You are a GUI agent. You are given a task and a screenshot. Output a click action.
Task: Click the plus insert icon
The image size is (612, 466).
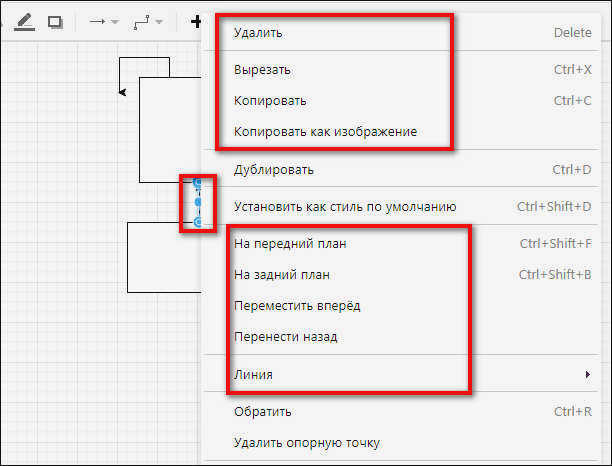point(196,22)
